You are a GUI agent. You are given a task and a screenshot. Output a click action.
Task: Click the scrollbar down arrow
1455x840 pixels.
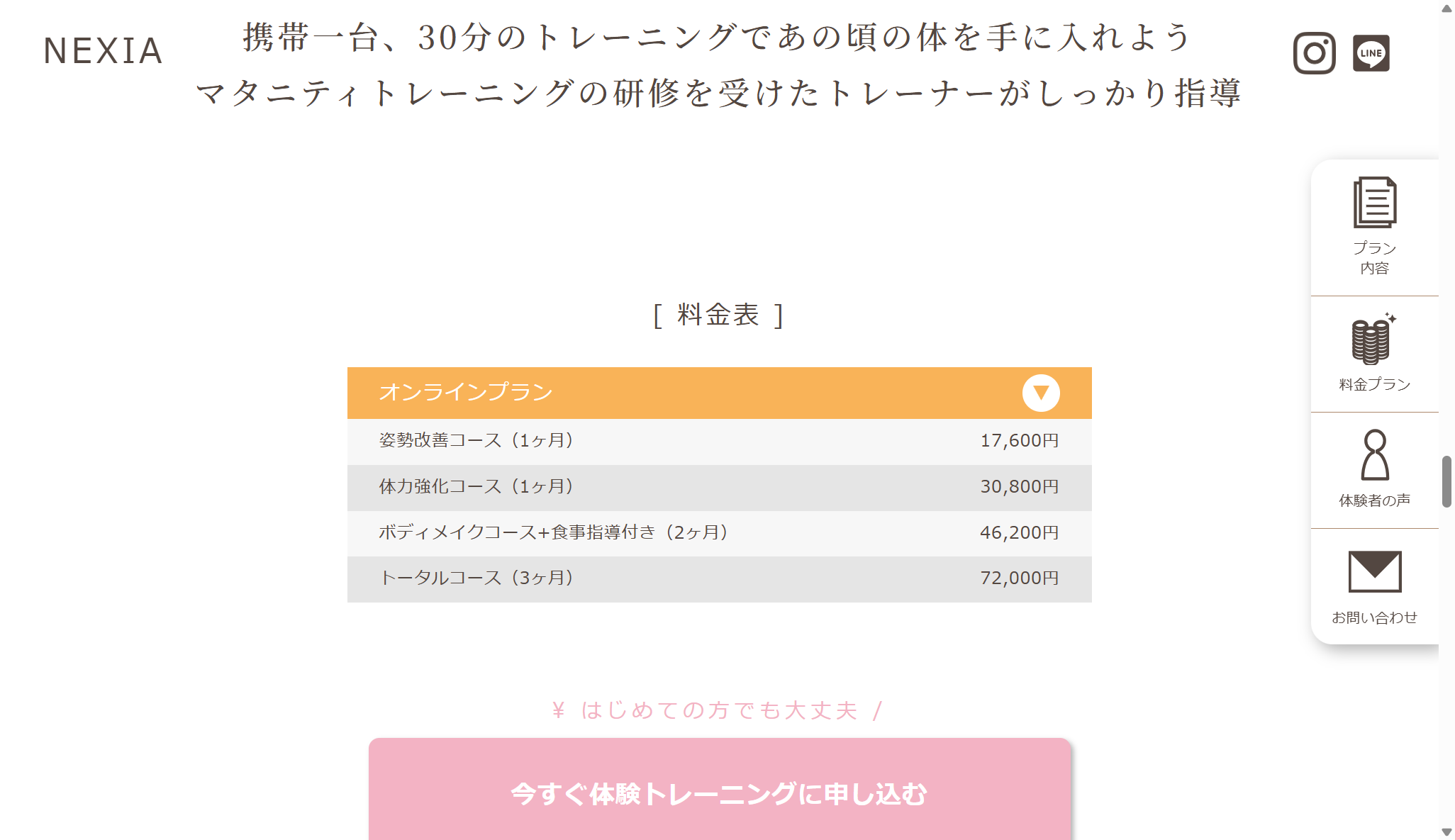(1446, 831)
